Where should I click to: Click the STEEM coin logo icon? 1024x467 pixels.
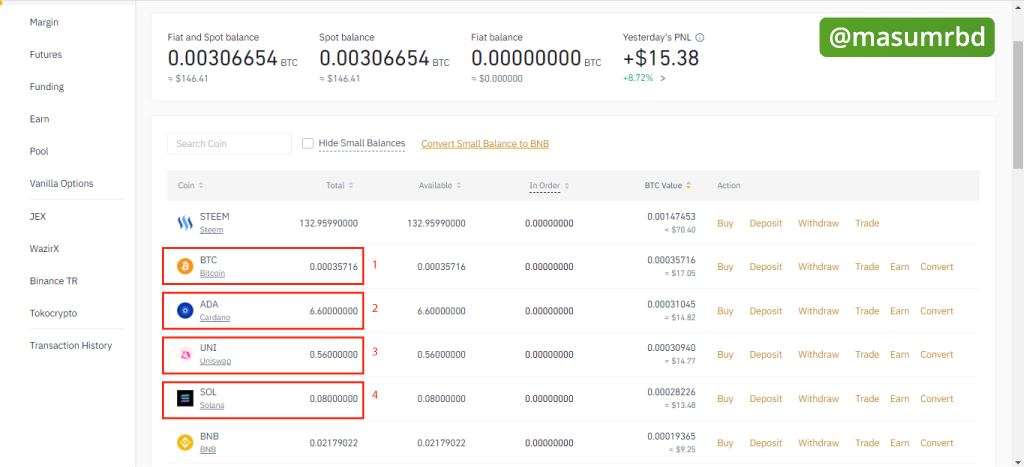185,223
